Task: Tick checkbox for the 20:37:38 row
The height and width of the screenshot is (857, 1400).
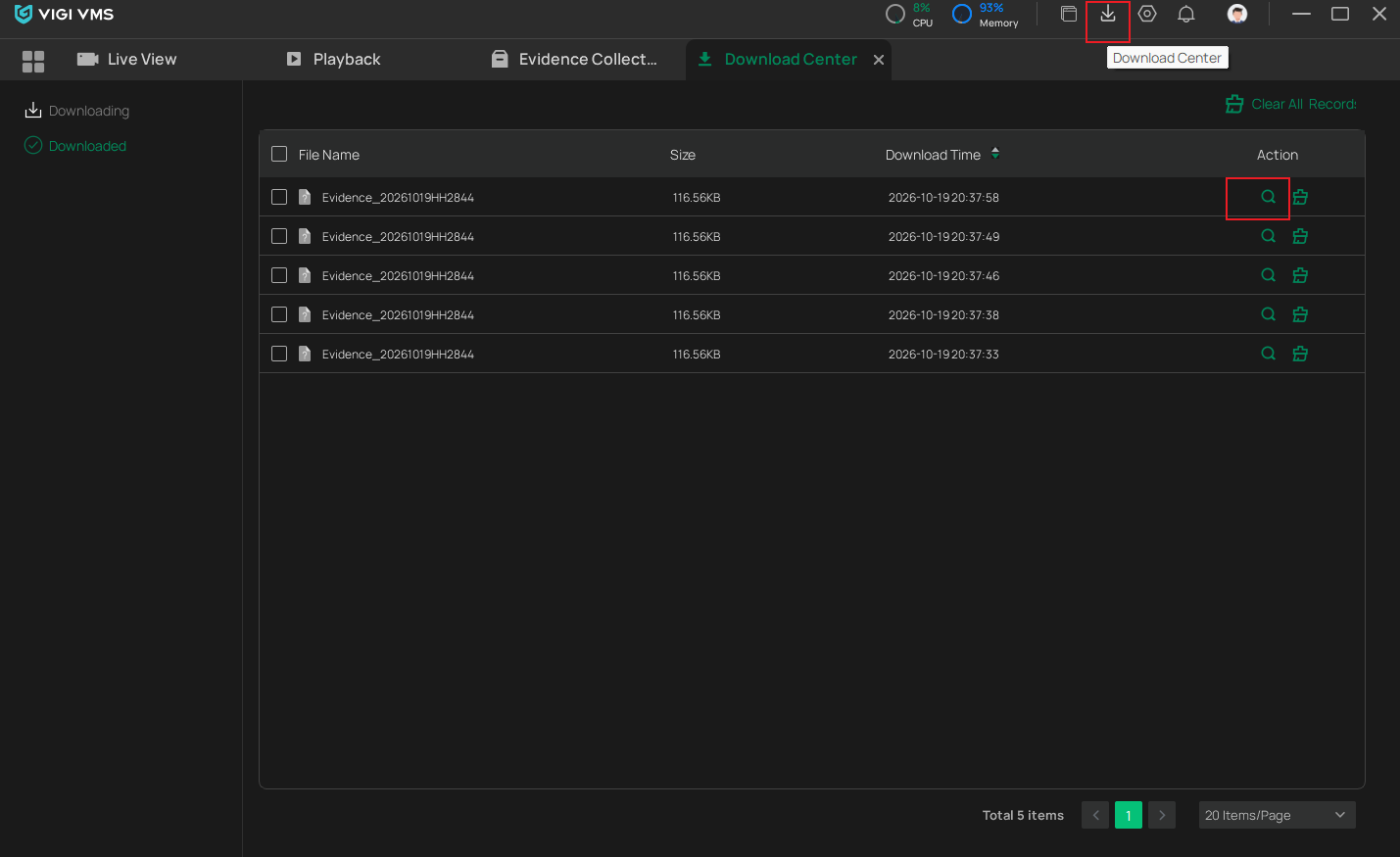Action: pos(279,314)
